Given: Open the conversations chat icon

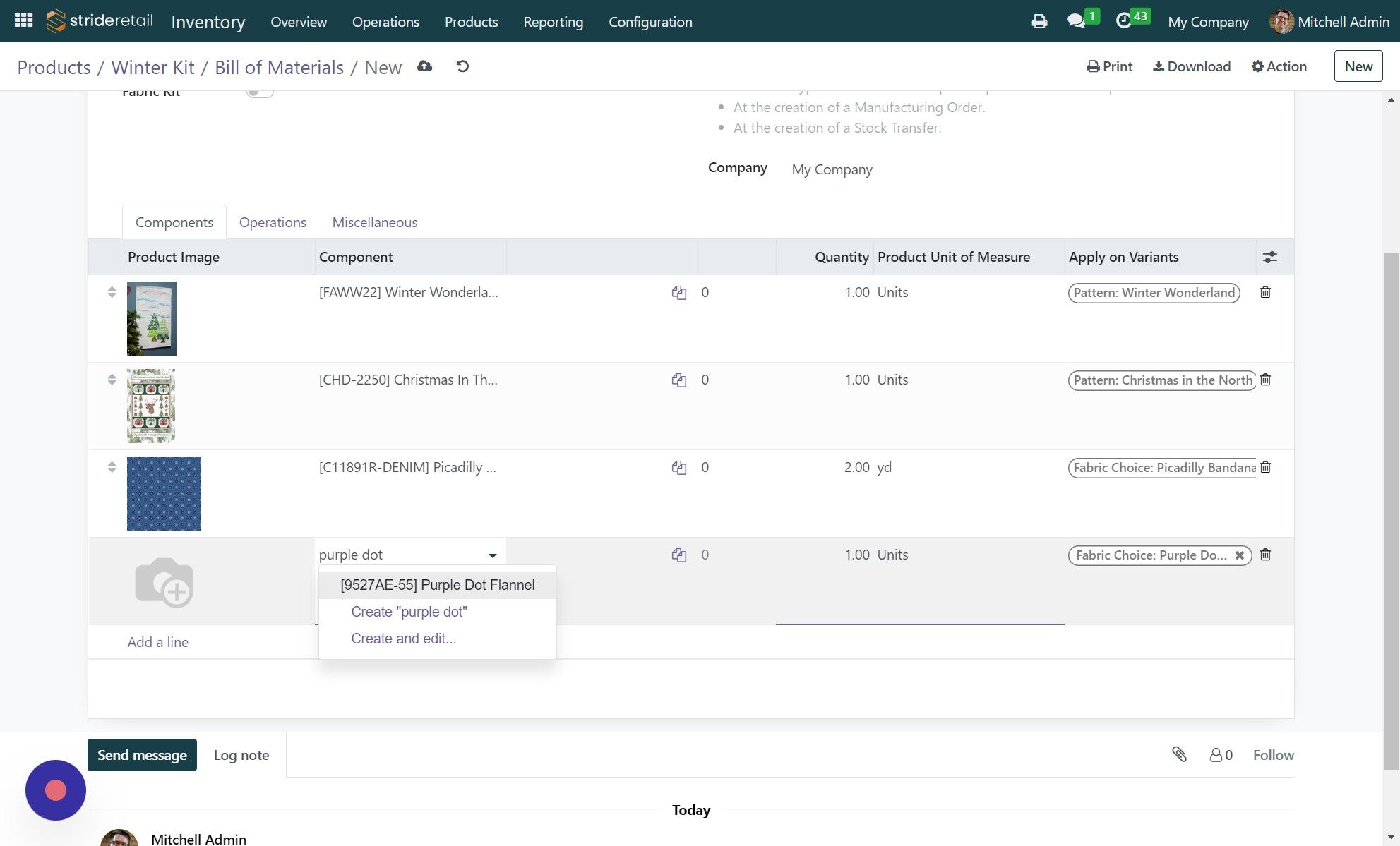Looking at the screenshot, I should point(1076,21).
